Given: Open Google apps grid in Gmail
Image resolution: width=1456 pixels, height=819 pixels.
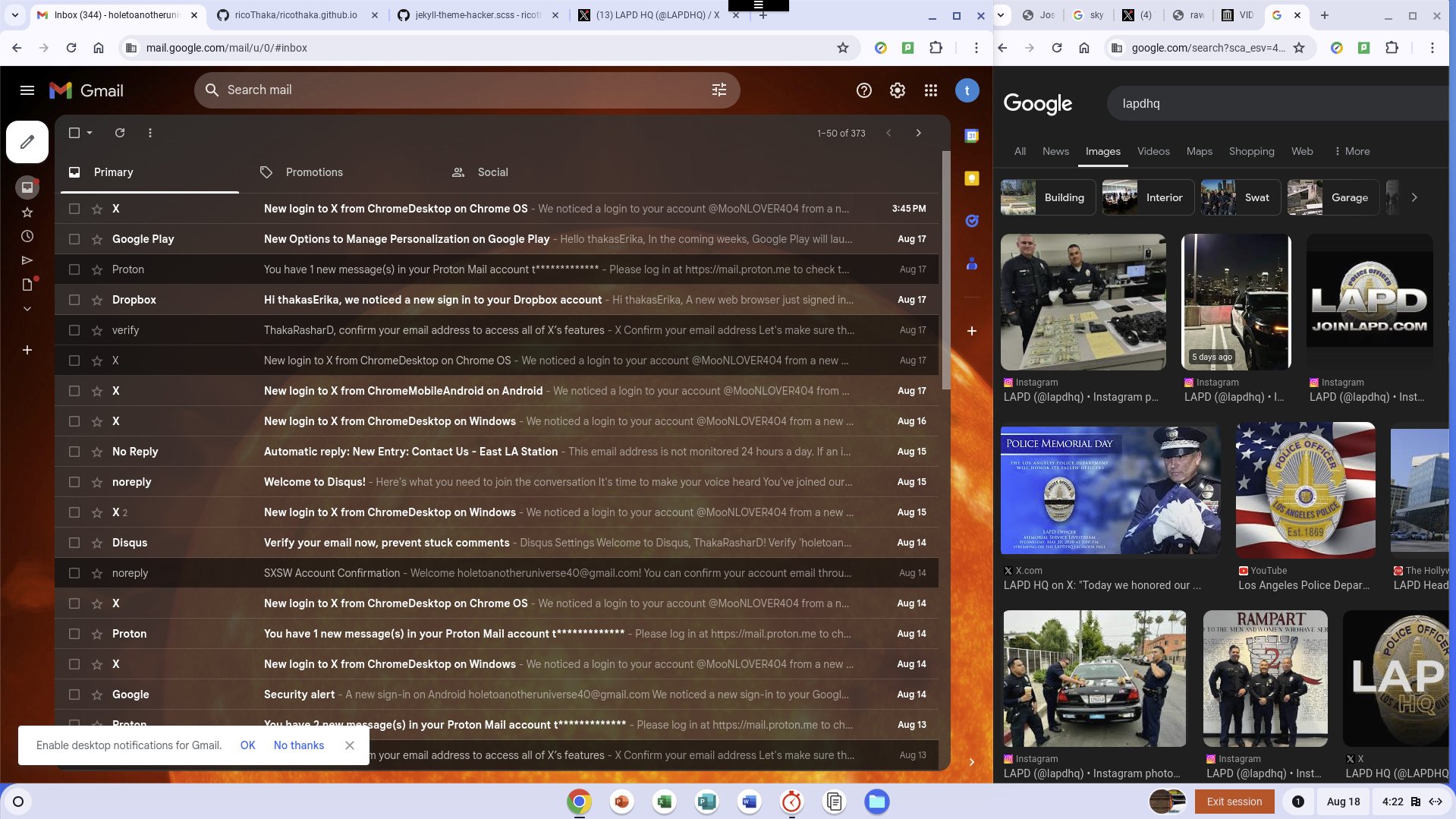Looking at the screenshot, I should click(x=931, y=90).
